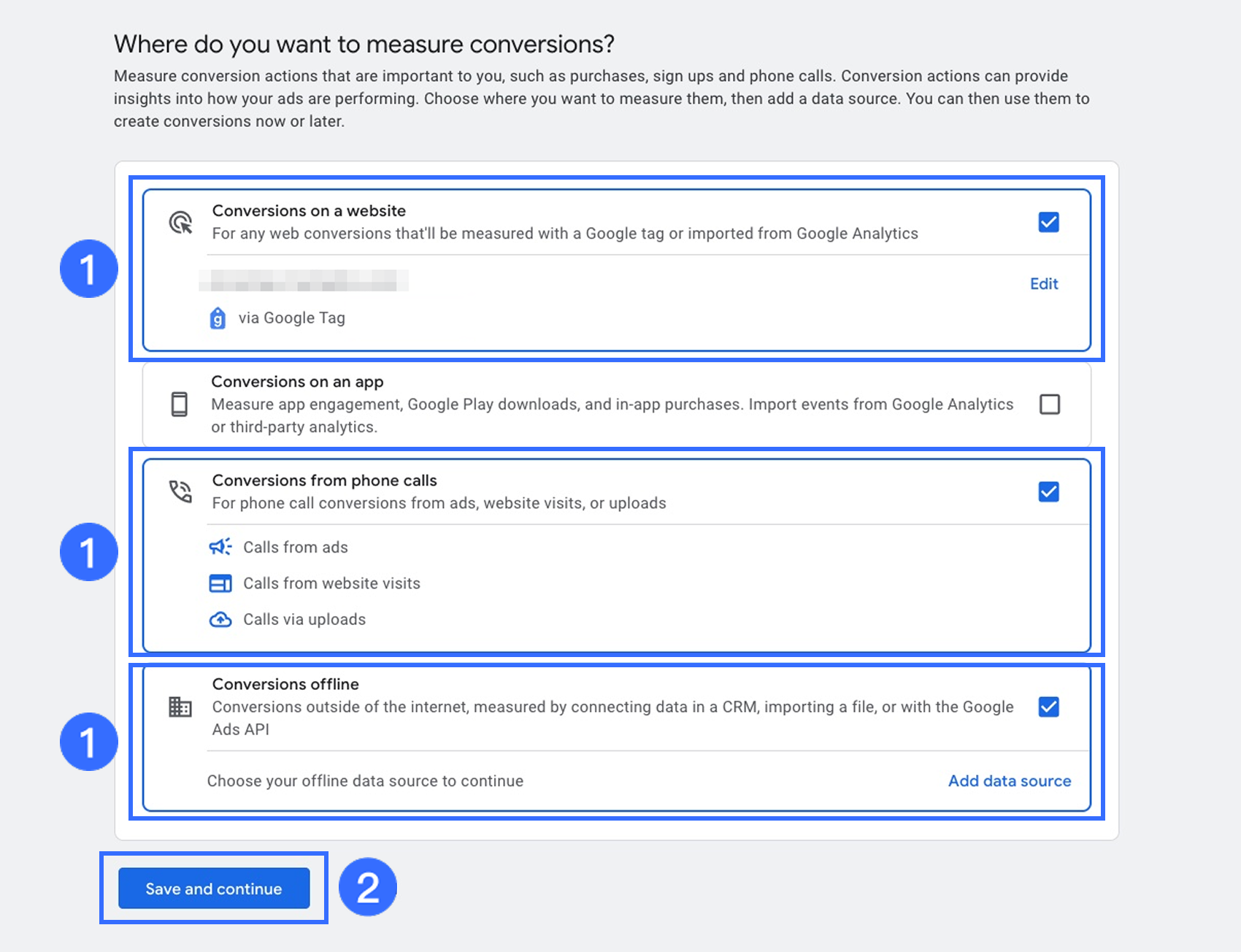Select the Calls via uploads option

pos(304,620)
